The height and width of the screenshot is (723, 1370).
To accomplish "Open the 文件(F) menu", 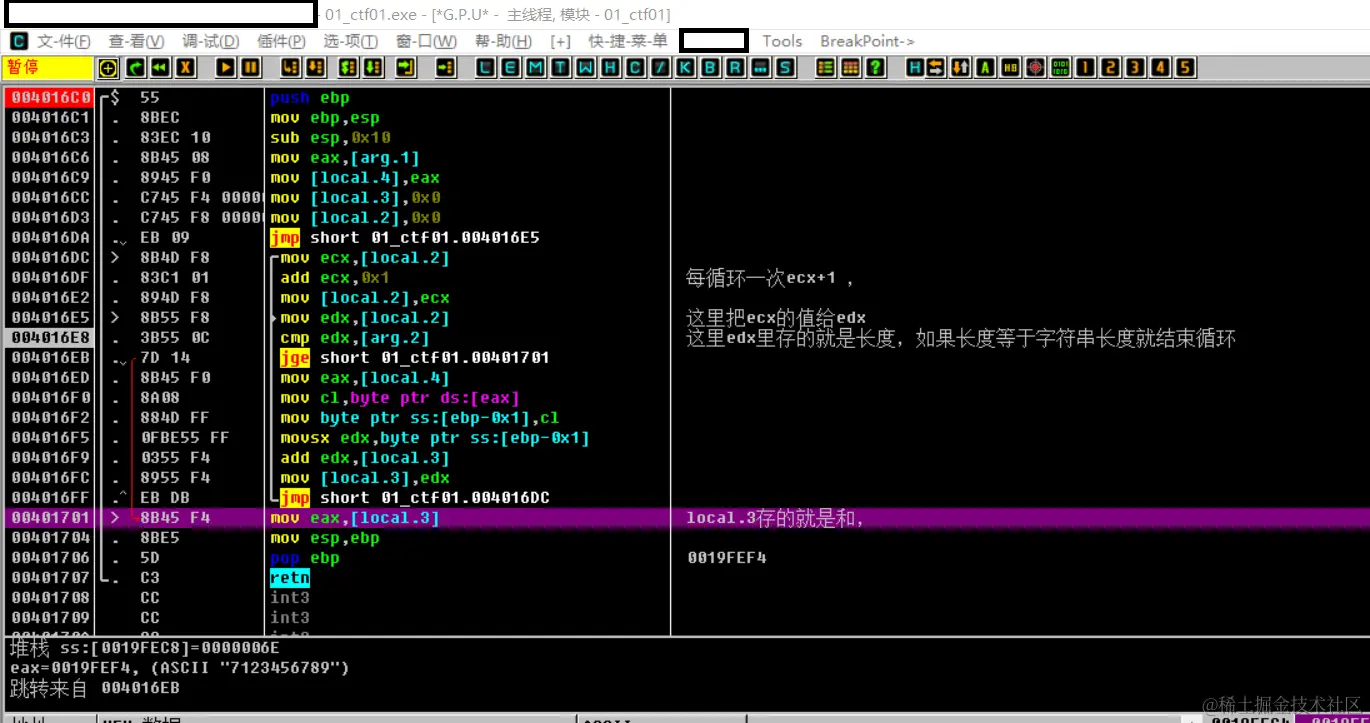I will (x=64, y=41).
